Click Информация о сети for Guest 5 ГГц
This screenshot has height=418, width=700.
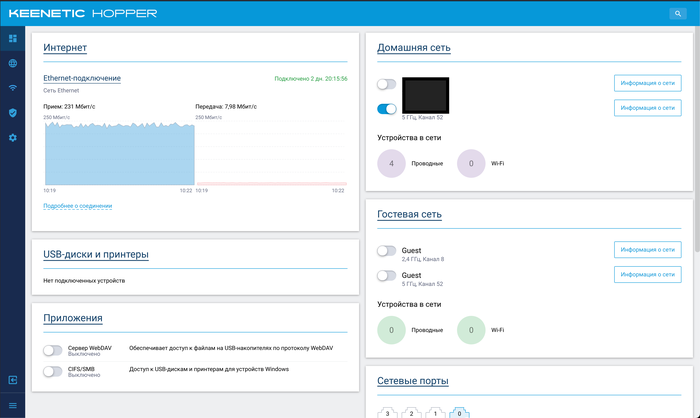tap(647, 274)
